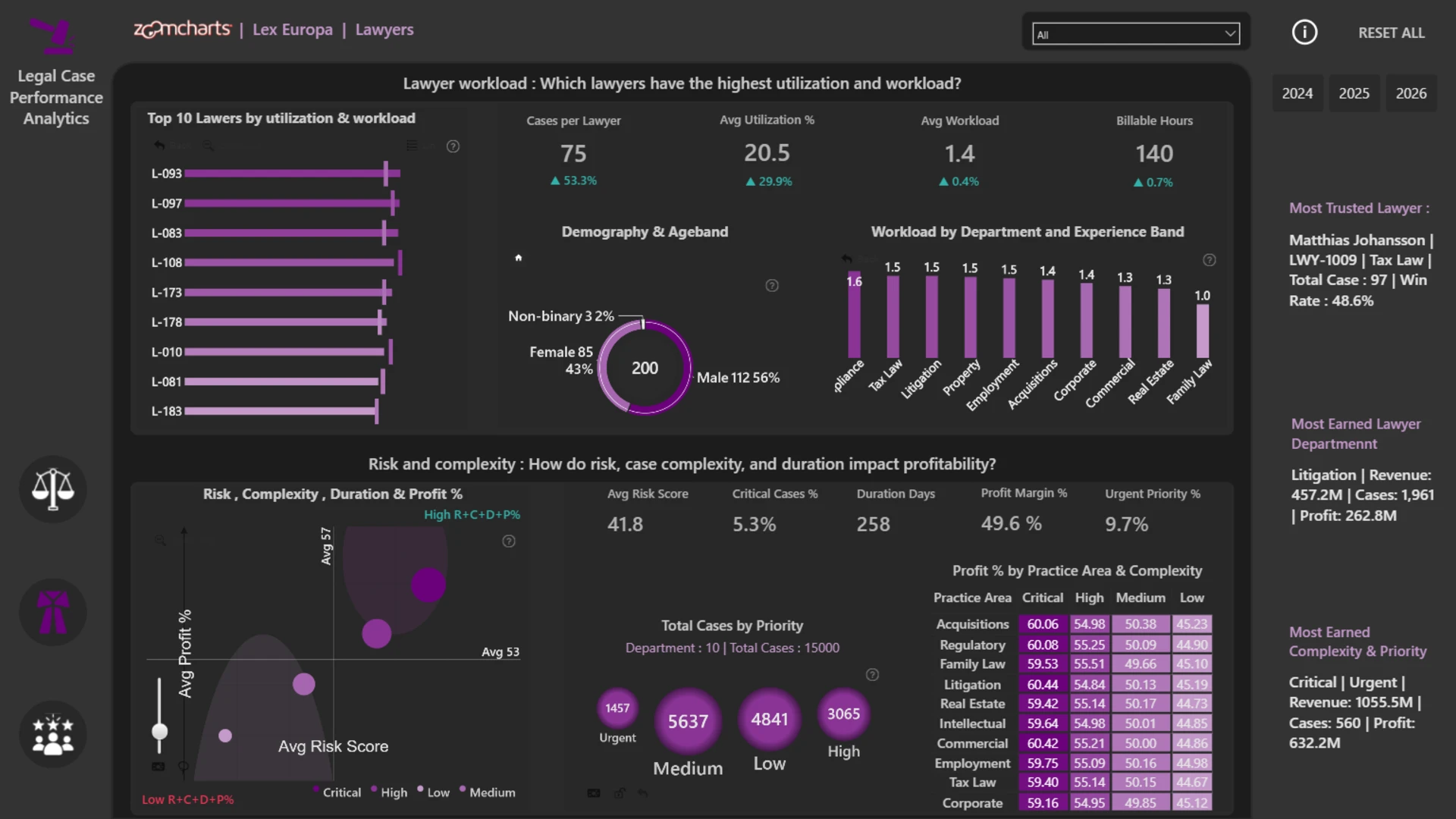Viewport: 1456px width, 819px height.
Task: Click the Avg Risk Score value 41.8
Action: (x=625, y=524)
